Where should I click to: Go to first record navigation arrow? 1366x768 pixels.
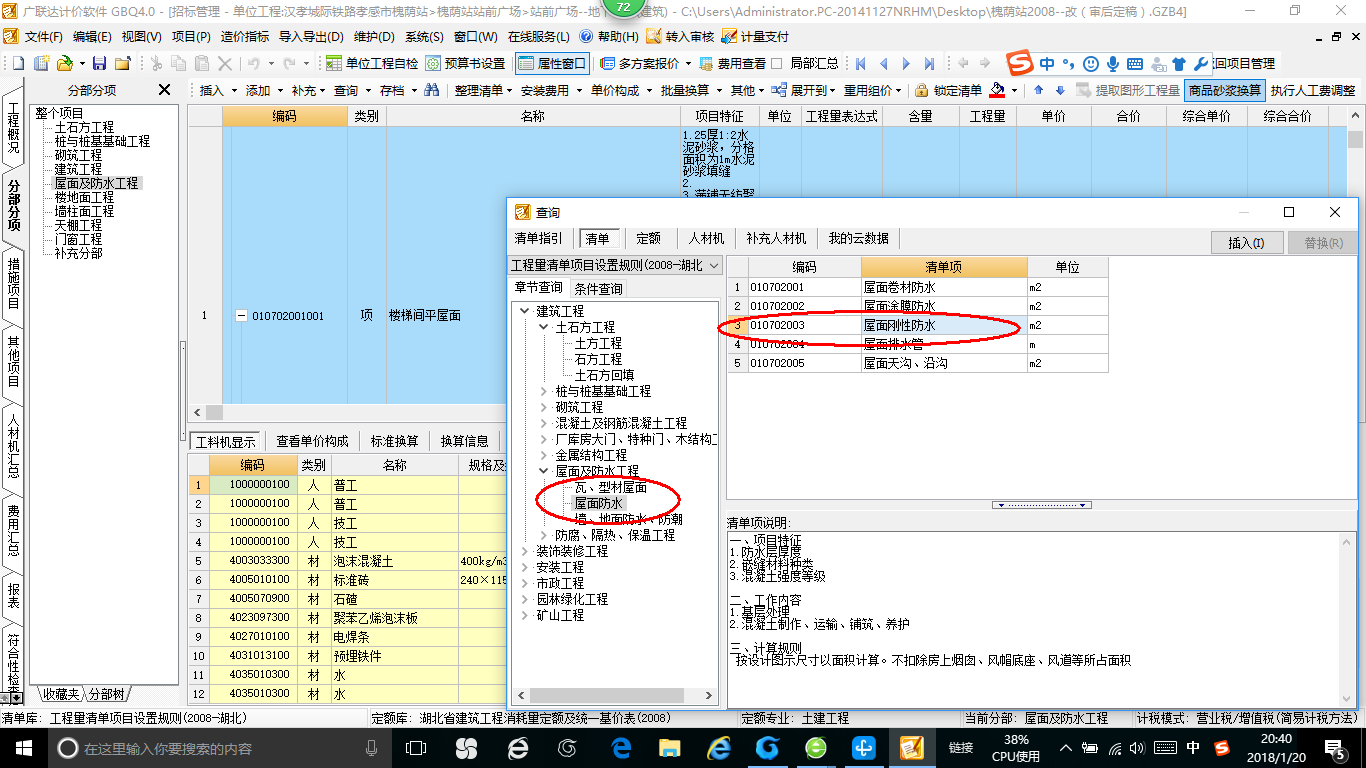click(x=859, y=63)
